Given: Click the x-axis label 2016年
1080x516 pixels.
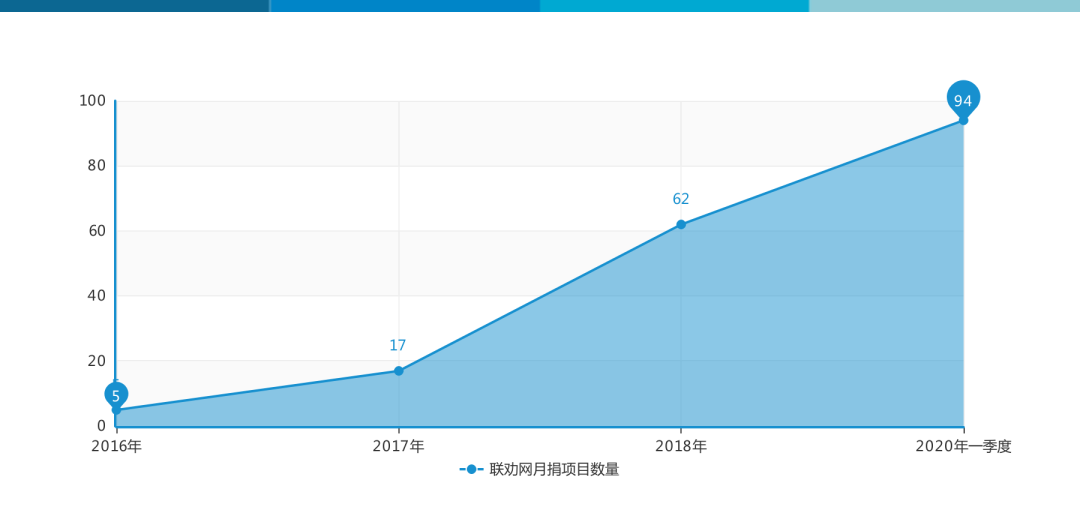Looking at the screenshot, I should 116,446.
